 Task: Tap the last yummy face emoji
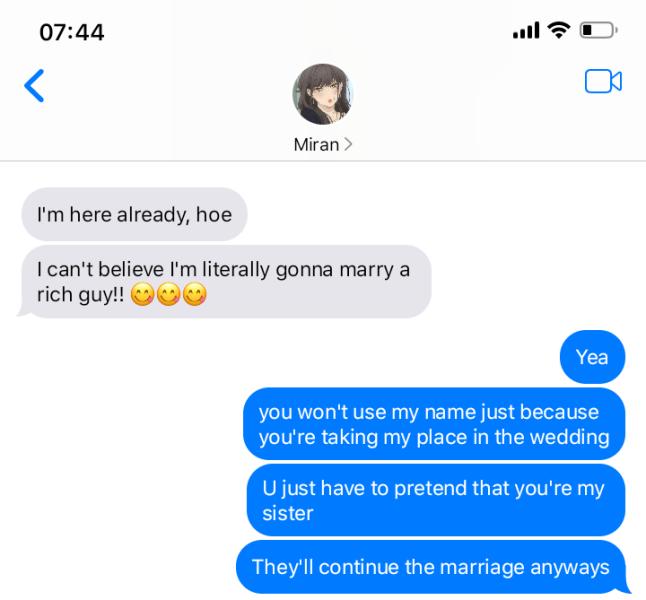coord(194,295)
